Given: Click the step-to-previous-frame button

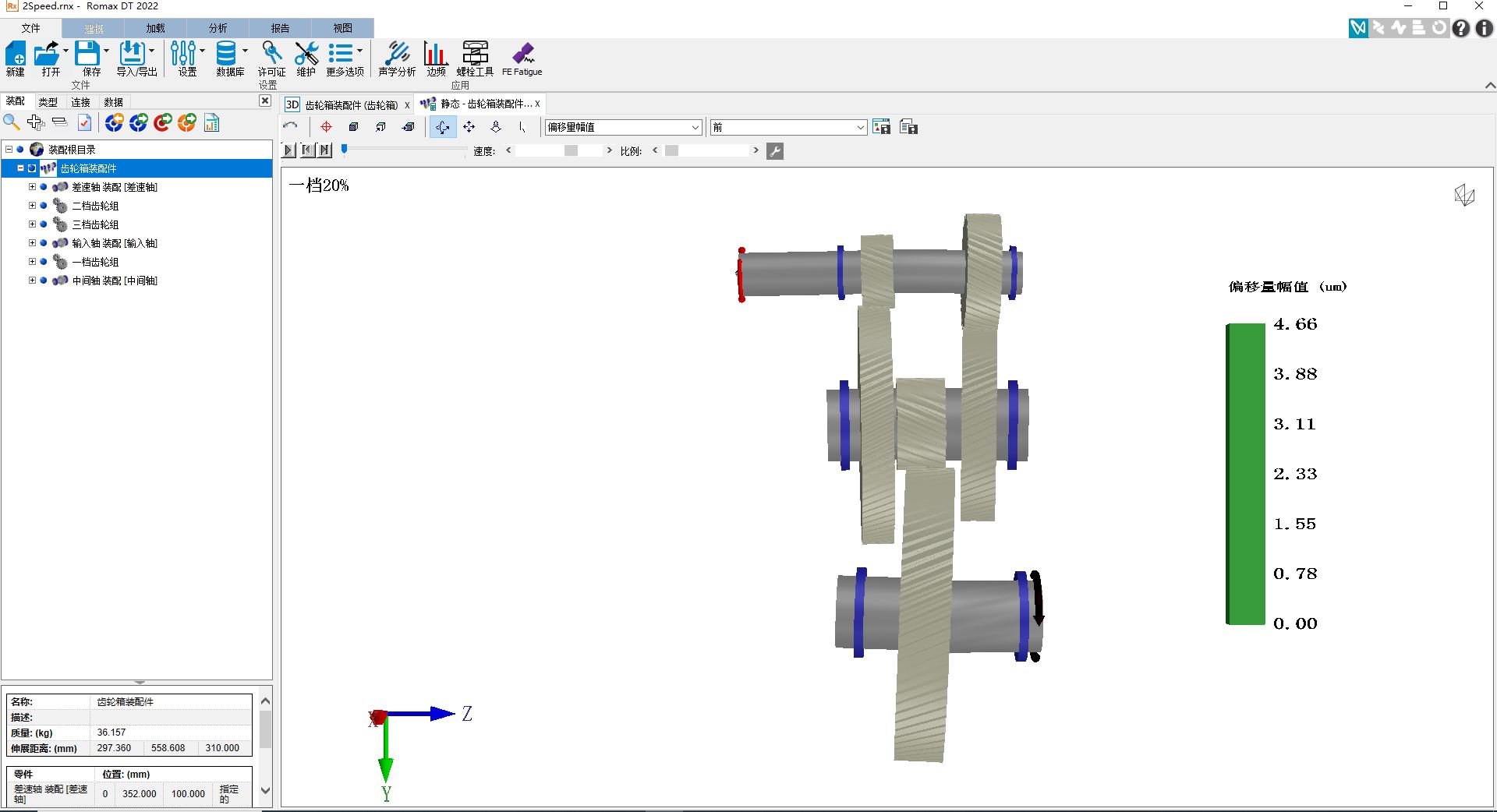Looking at the screenshot, I should 307,150.
